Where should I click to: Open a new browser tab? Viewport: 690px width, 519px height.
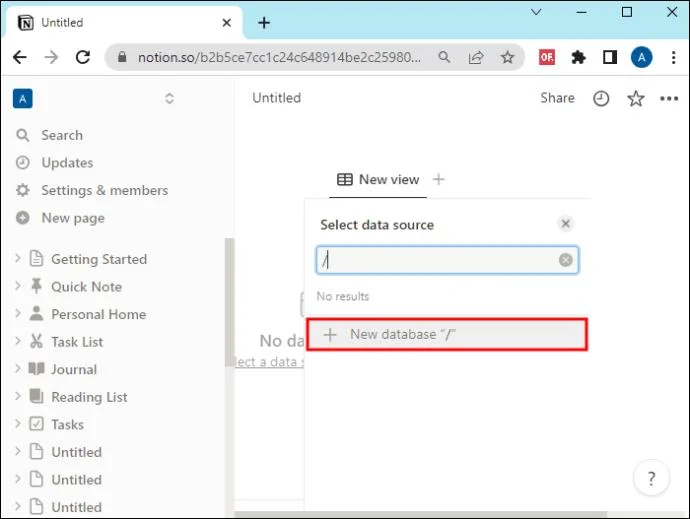click(x=264, y=22)
